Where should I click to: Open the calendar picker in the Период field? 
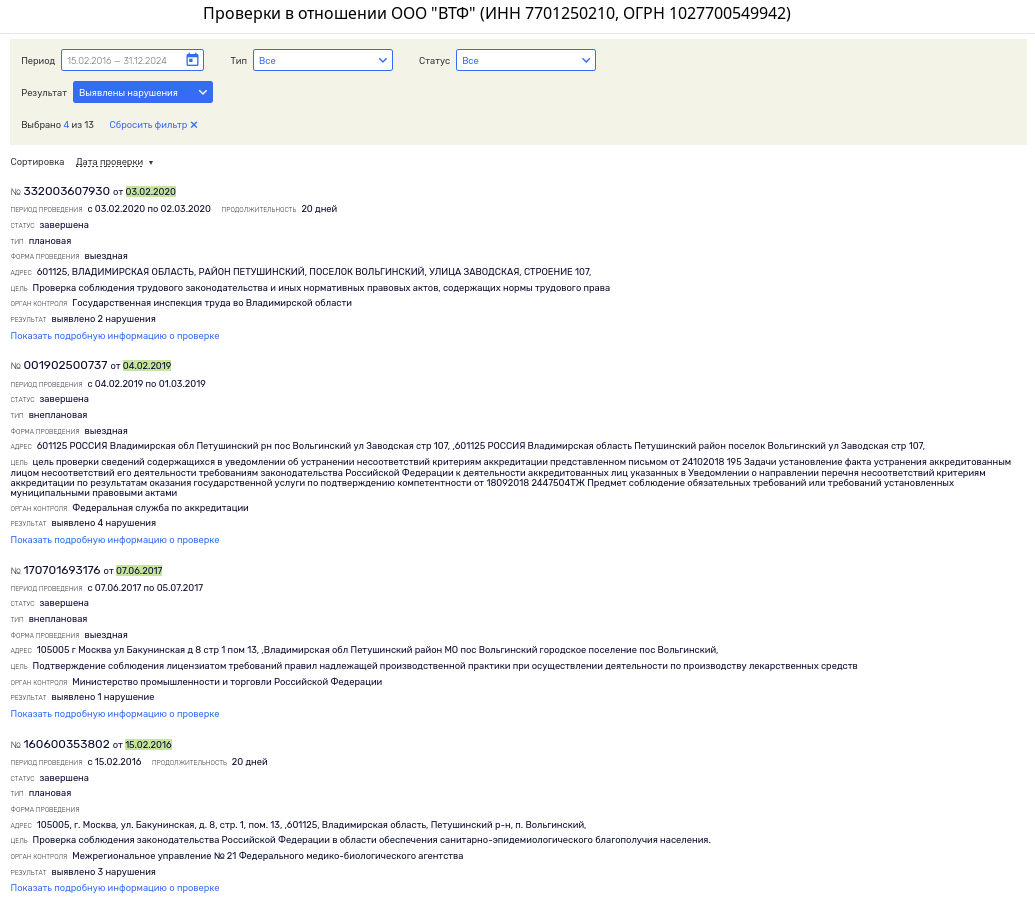pyautogui.click(x=193, y=60)
